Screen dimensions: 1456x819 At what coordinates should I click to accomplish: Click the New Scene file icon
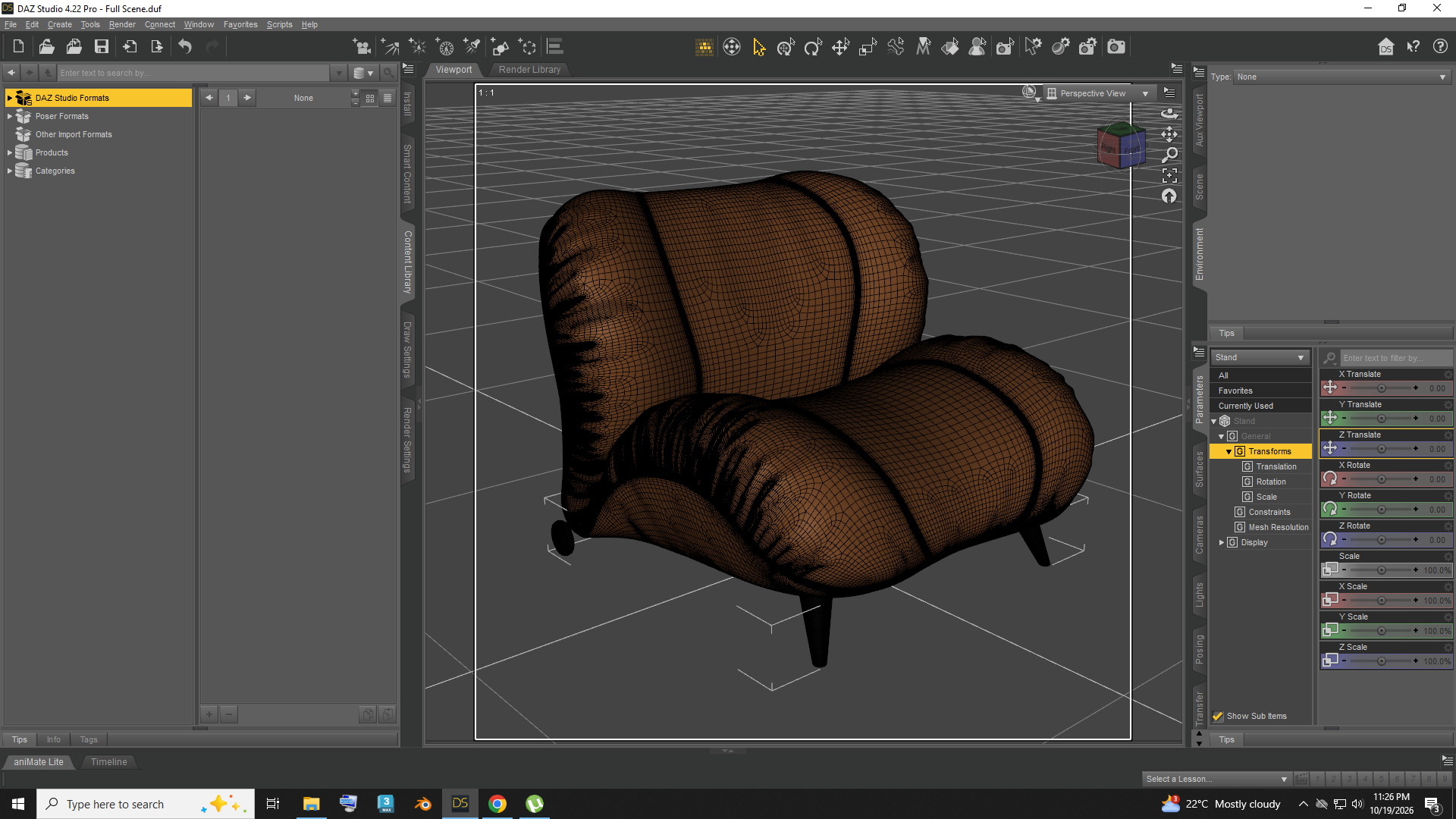coord(18,47)
